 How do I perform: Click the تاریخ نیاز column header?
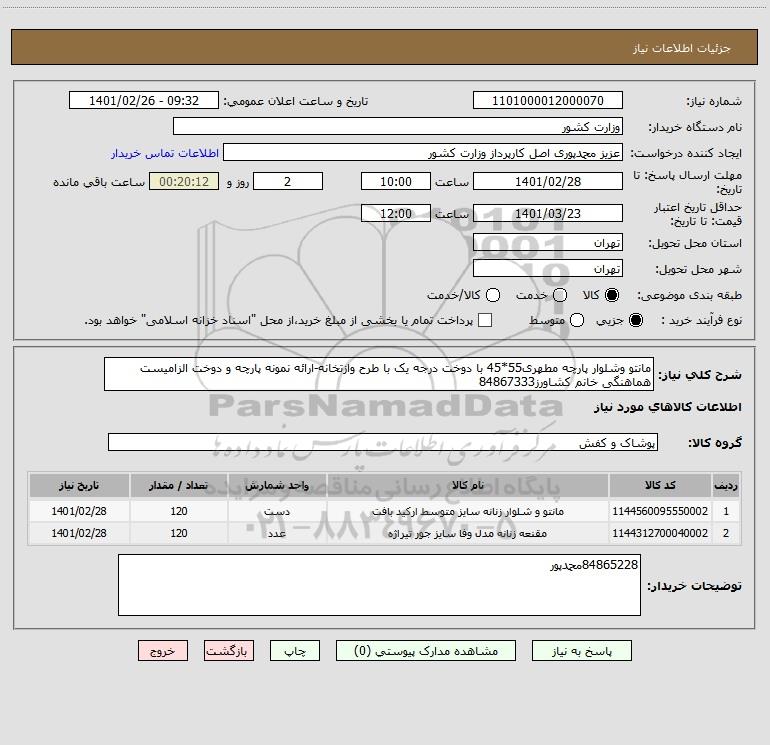point(79,485)
